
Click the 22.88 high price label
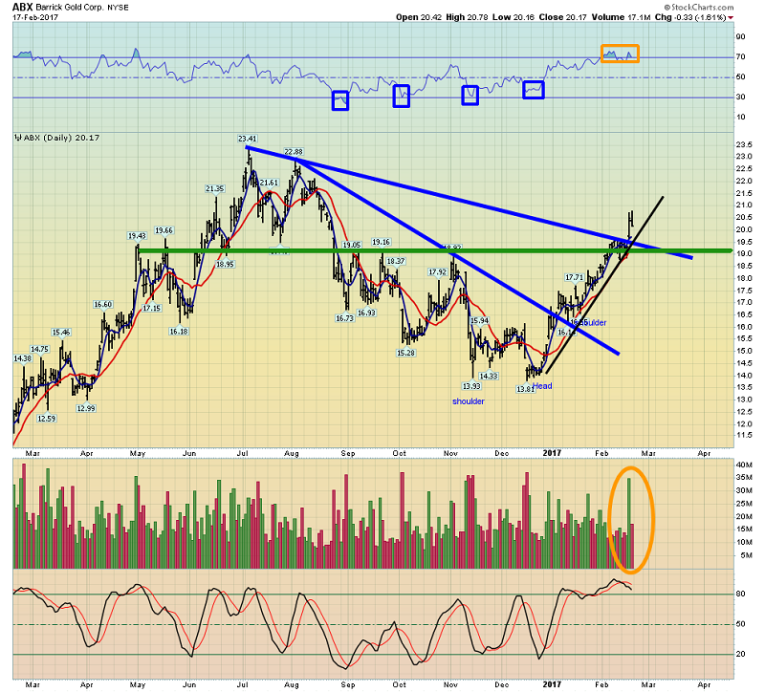294,151
